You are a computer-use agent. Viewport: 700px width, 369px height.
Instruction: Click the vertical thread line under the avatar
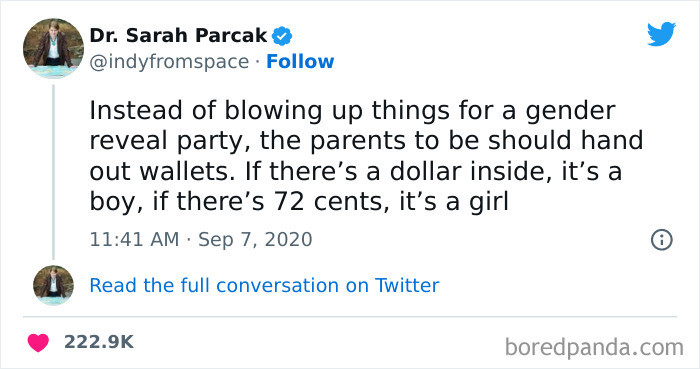click(53, 172)
